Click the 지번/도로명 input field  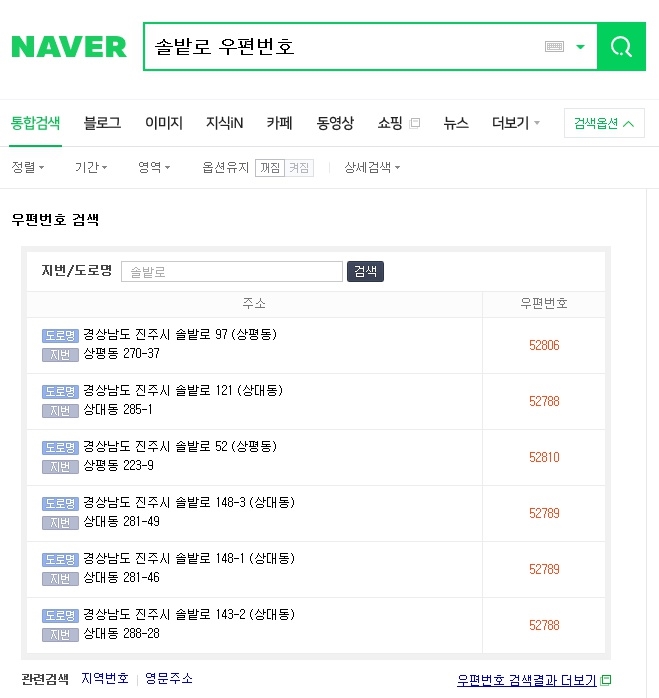tap(232, 272)
